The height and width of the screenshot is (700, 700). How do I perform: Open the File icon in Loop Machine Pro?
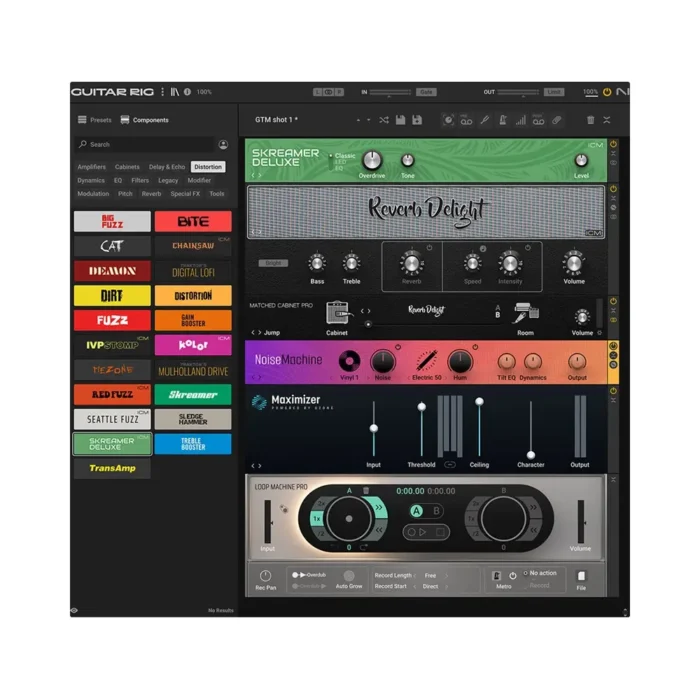coord(581,576)
